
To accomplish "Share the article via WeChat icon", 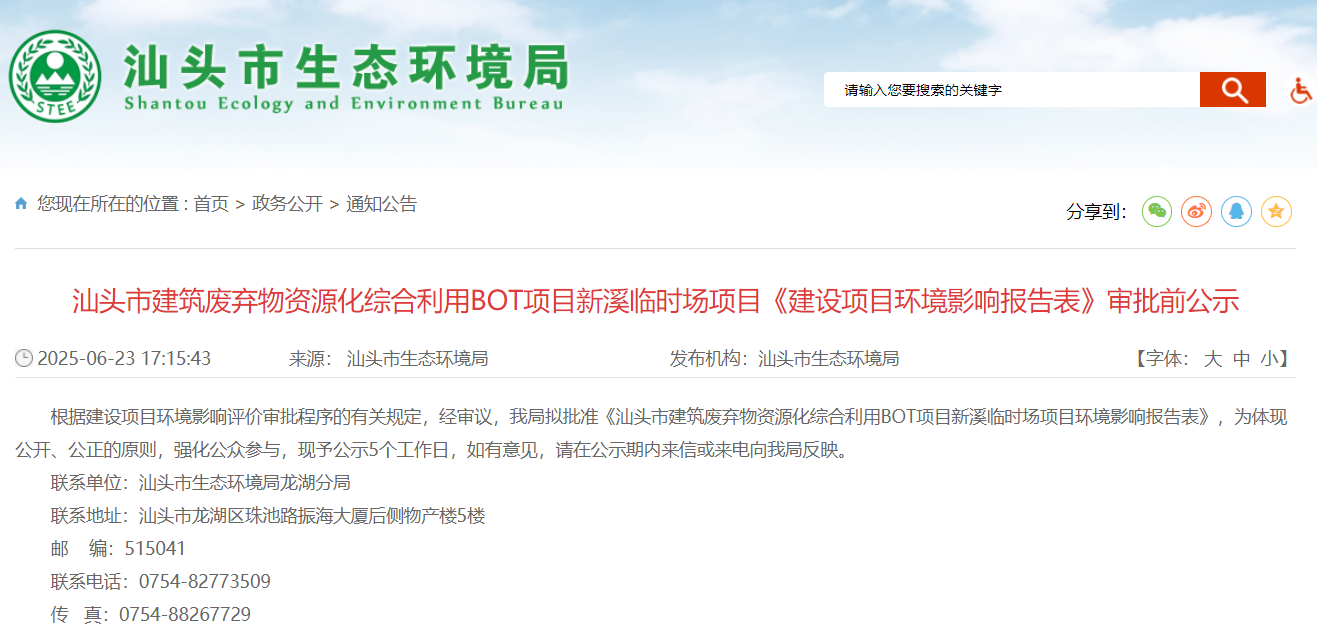I will 1157,211.
